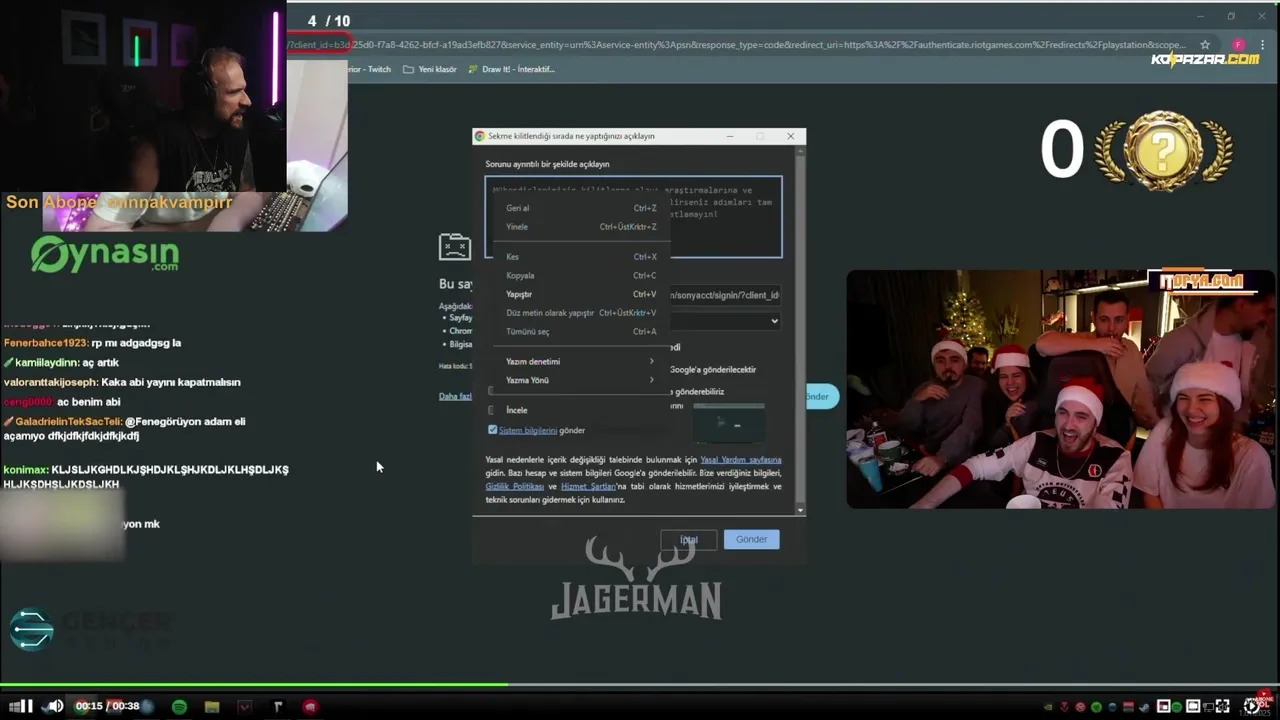This screenshot has height=720, width=1280.
Task: Click İncele in the context menu
Action: [x=580, y=410]
